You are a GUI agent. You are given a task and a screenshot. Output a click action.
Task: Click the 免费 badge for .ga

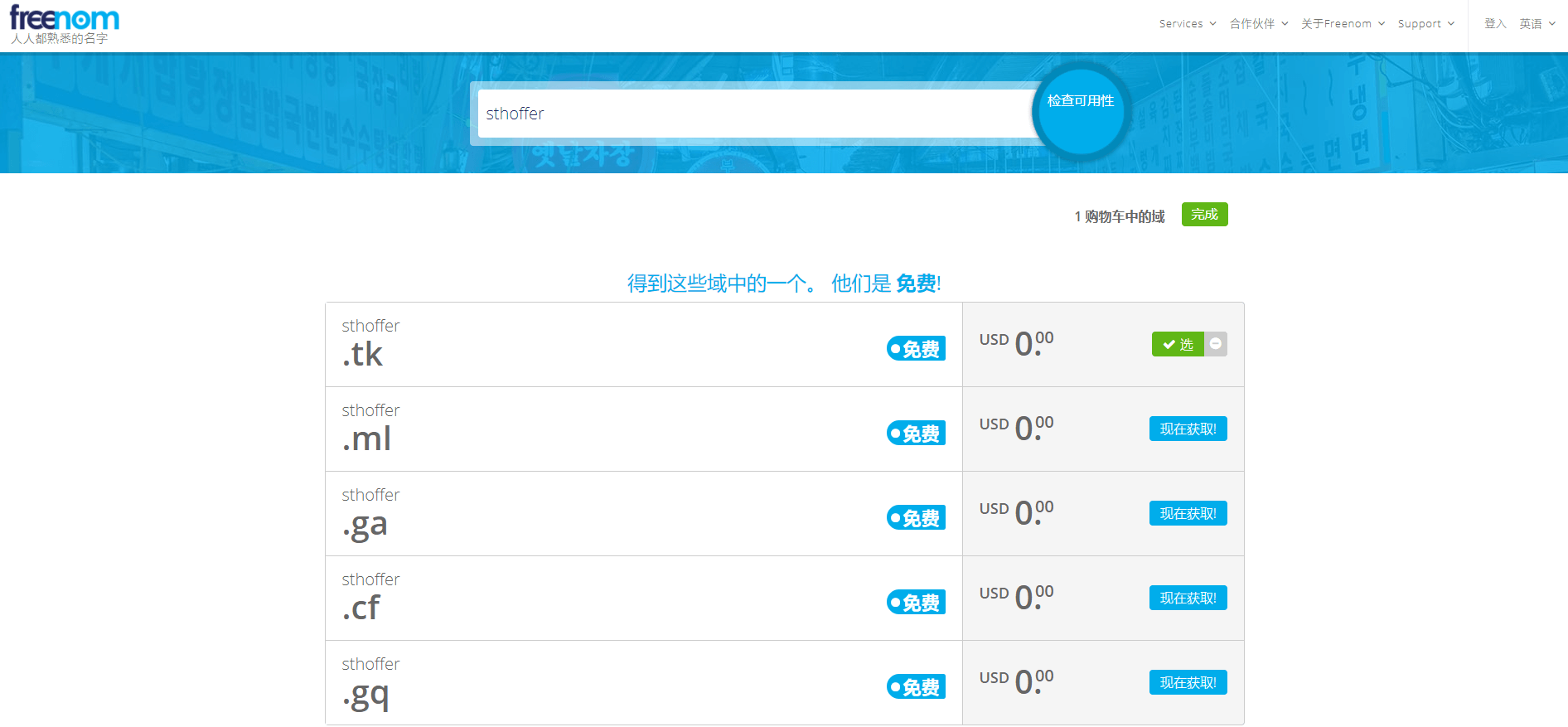pyautogui.click(x=916, y=518)
